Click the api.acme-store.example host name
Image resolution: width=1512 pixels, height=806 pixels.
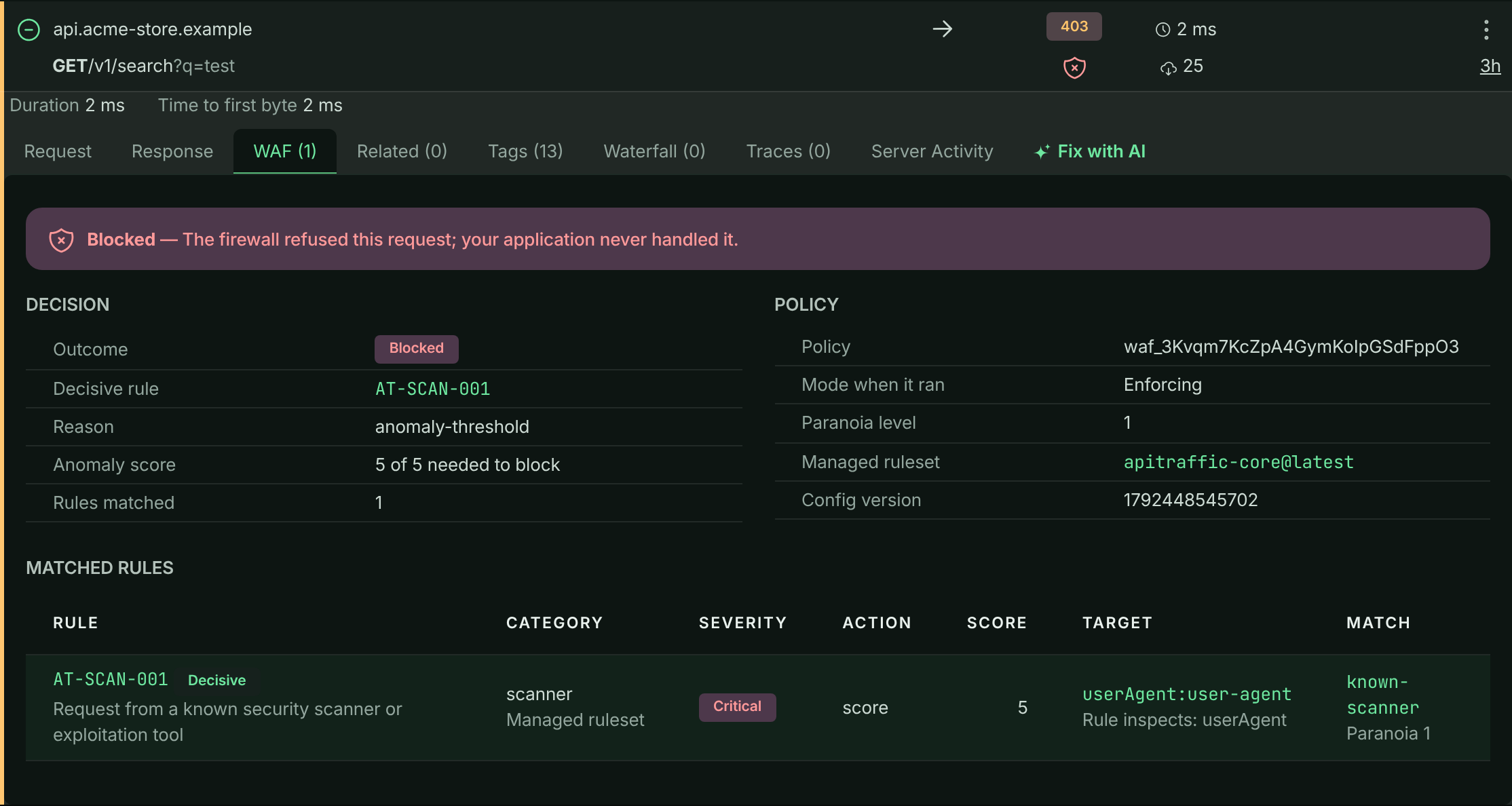[x=153, y=29]
